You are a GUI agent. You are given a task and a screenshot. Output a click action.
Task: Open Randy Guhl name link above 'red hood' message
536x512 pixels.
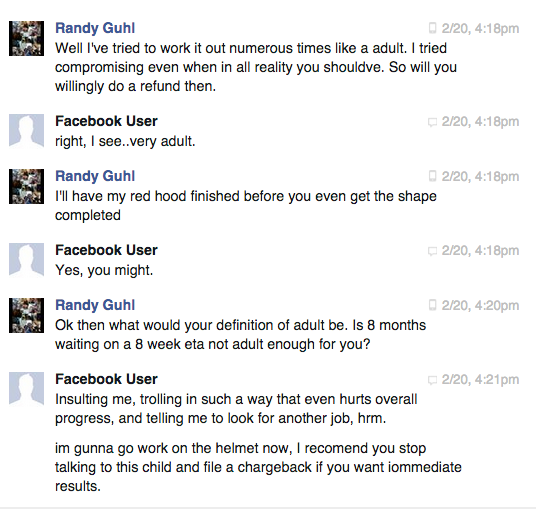tap(95, 176)
